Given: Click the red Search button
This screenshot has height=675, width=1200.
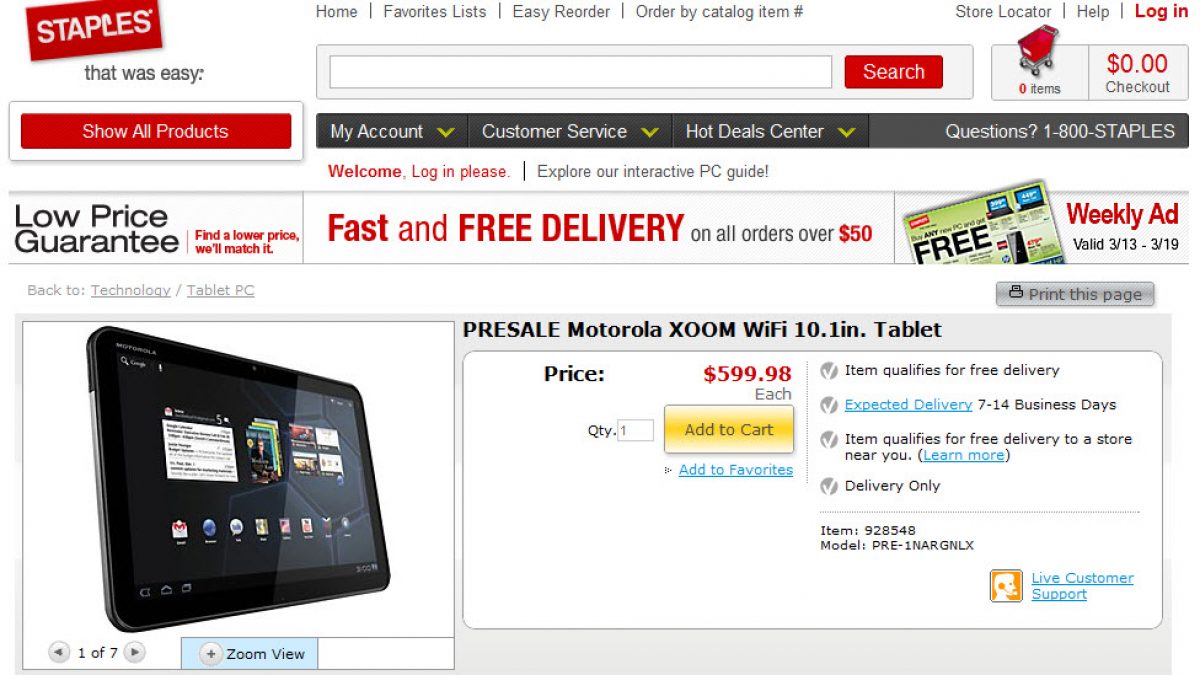Looking at the screenshot, I should tap(893, 72).
